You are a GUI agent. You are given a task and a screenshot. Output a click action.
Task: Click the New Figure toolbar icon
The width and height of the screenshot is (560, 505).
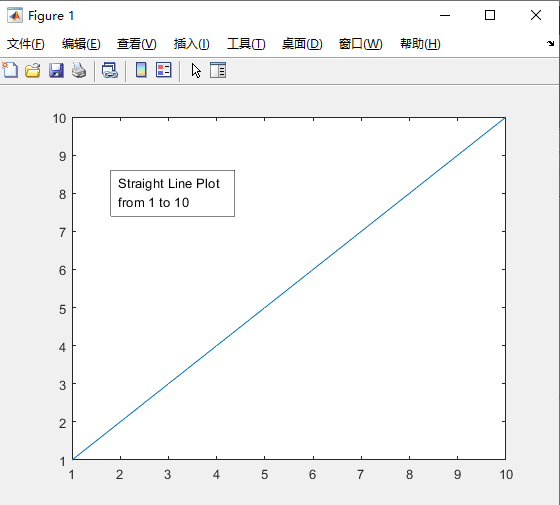pos(10,70)
